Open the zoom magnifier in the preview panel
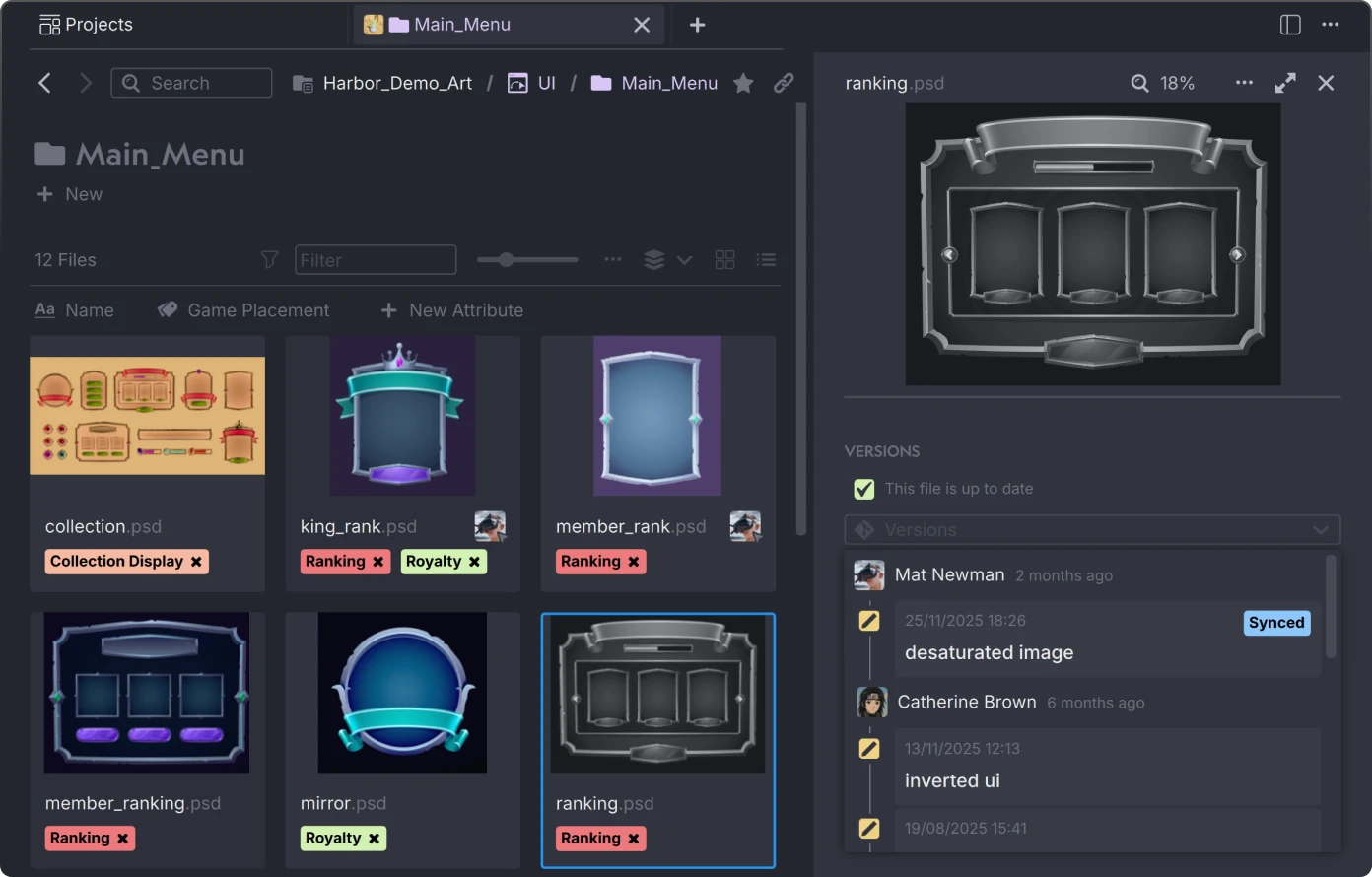This screenshot has width=1372, height=877. click(x=1139, y=83)
